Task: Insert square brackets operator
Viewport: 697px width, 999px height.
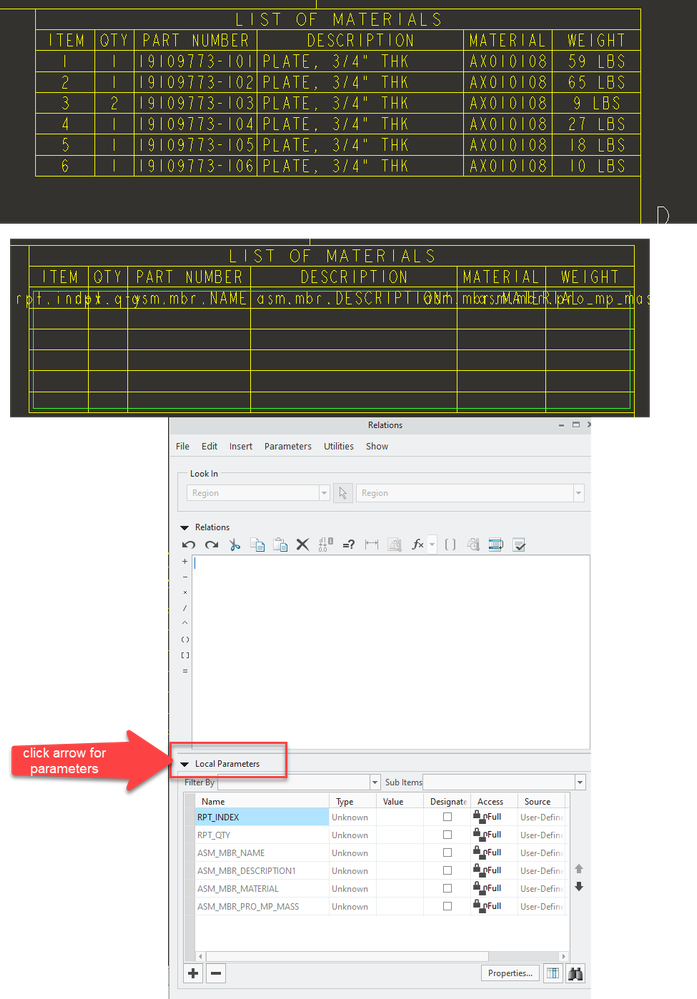Action: [x=185, y=655]
